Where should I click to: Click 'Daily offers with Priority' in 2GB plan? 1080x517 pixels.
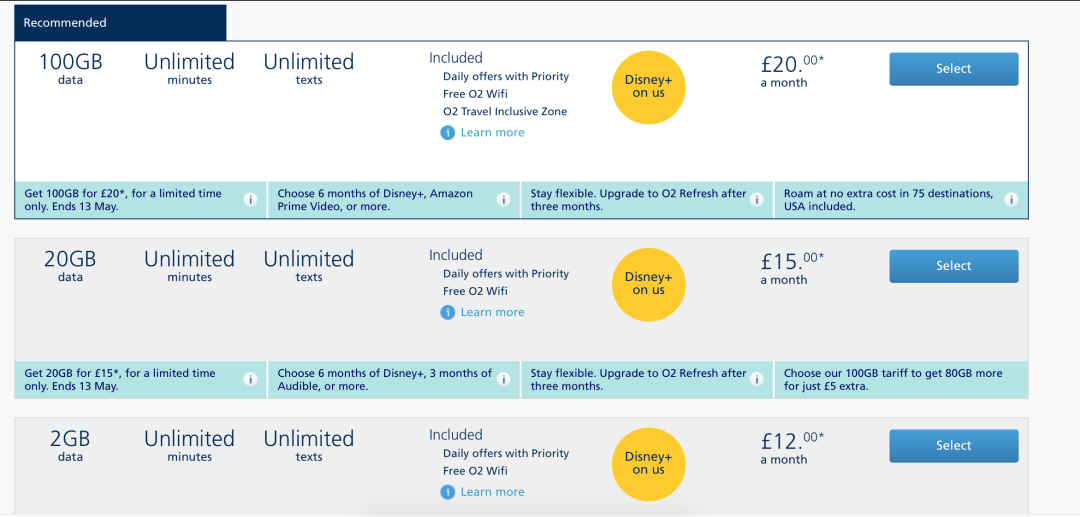tap(506, 453)
